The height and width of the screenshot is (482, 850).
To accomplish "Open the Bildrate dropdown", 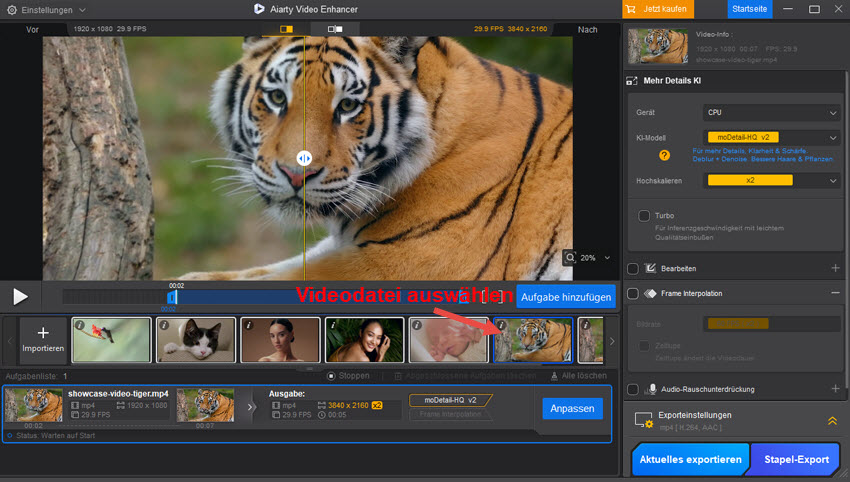I will point(772,324).
